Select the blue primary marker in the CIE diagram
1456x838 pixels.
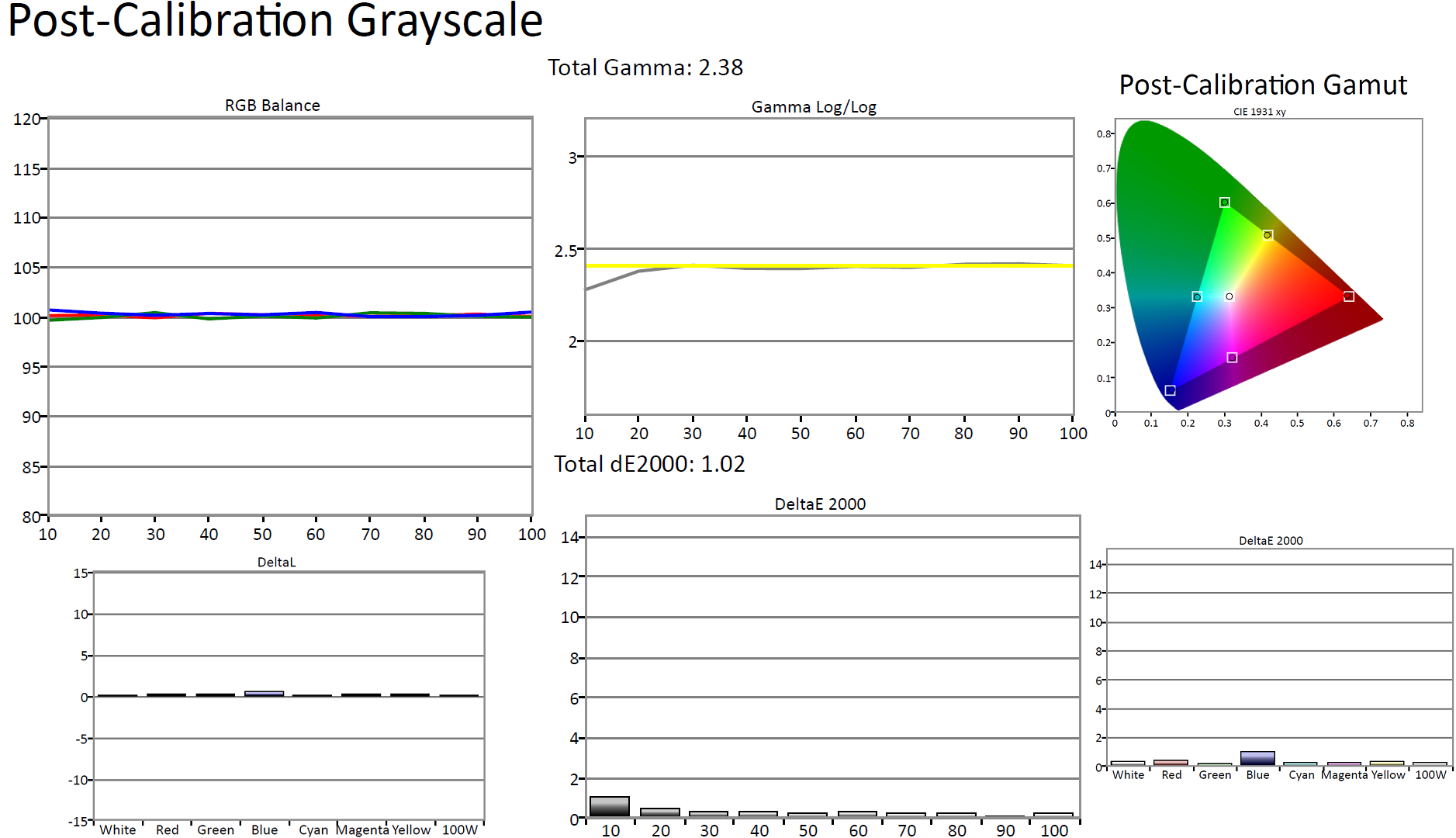tap(1170, 390)
